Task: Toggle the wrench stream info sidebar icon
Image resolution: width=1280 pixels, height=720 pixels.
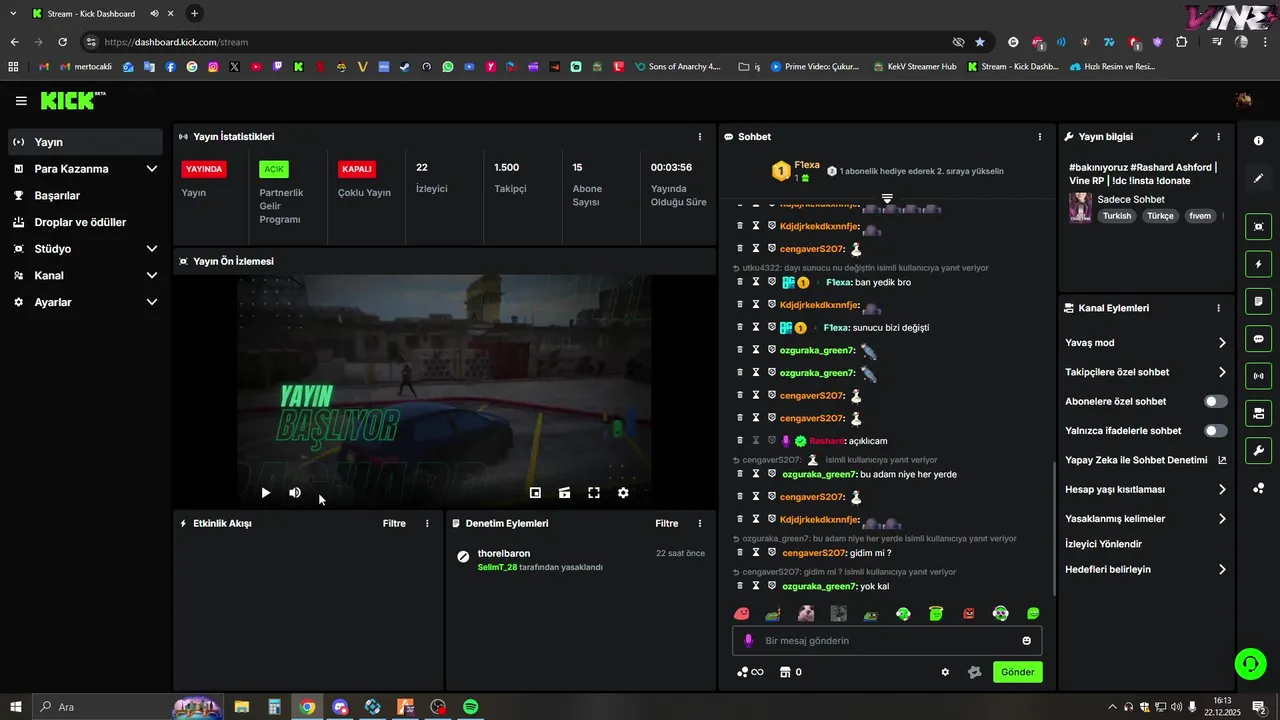Action: pyautogui.click(x=1258, y=450)
